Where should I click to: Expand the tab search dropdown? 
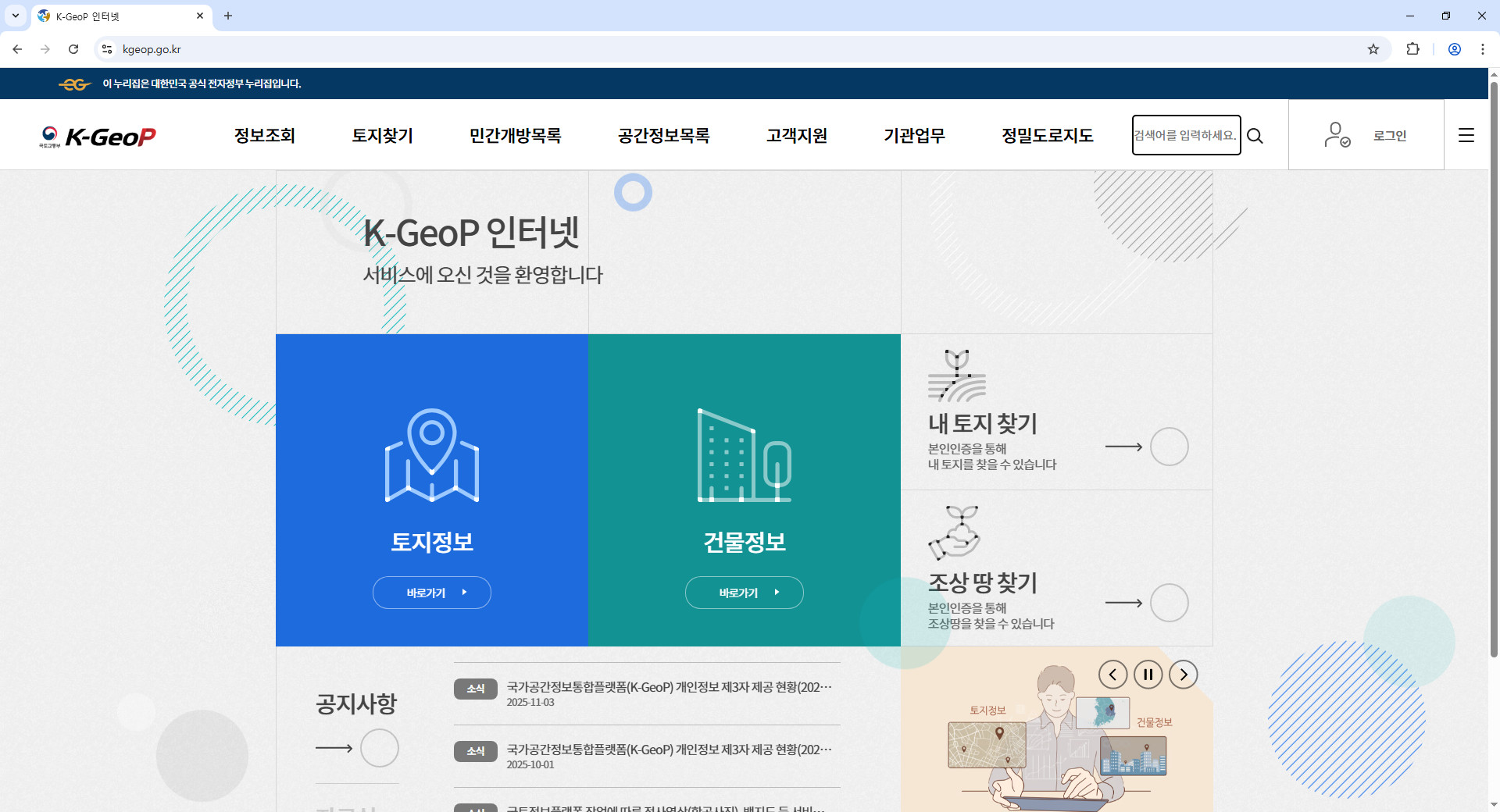tap(16, 16)
